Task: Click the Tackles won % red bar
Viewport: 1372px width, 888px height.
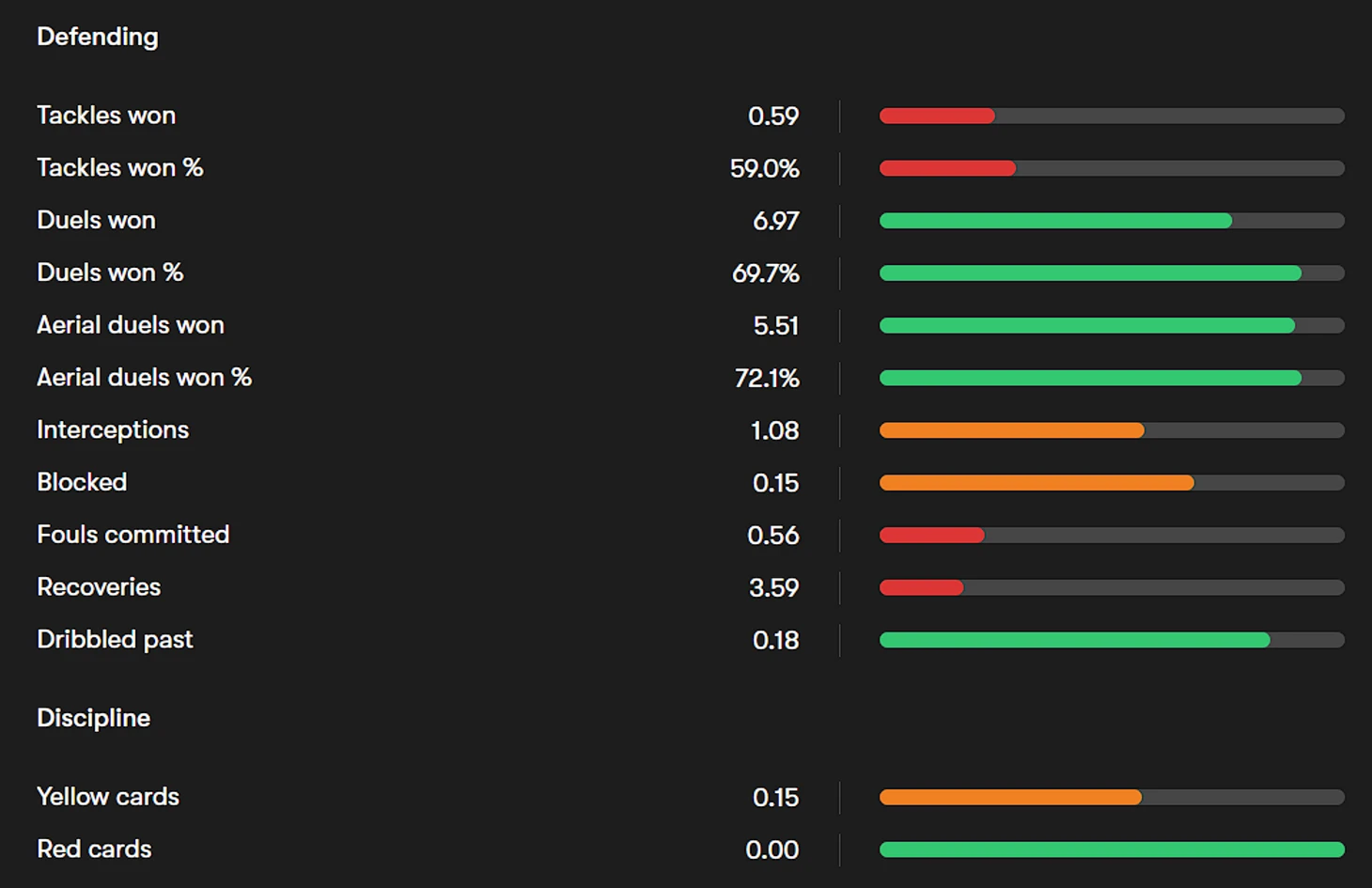Action: pos(947,169)
